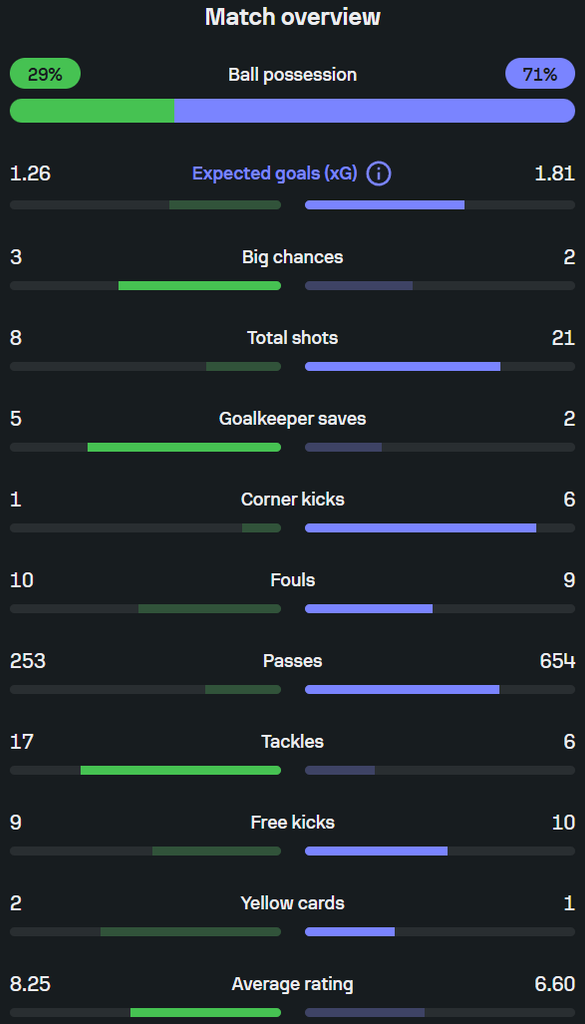
Task: Click the Tackles green bar
Action: 181,770
